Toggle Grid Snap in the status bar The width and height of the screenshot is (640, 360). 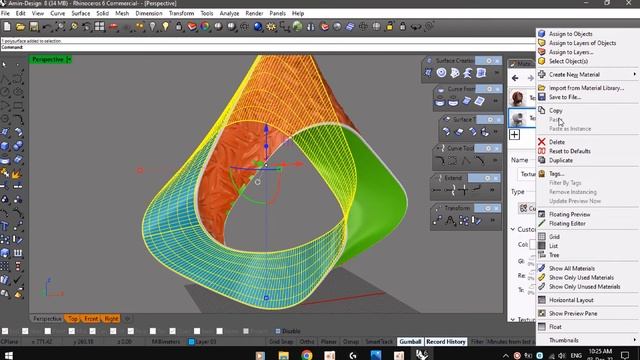point(281,342)
